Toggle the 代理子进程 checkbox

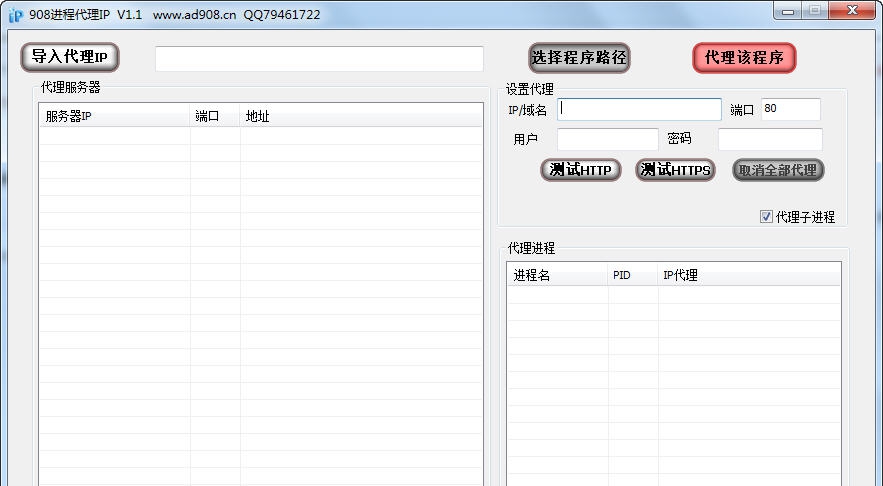point(766,217)
